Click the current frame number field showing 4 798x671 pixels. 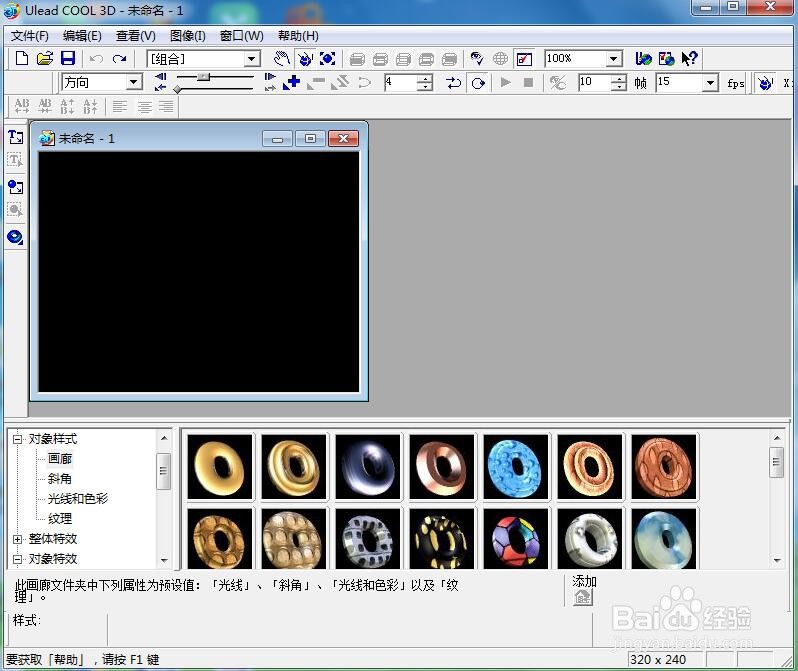coord(400,82)
